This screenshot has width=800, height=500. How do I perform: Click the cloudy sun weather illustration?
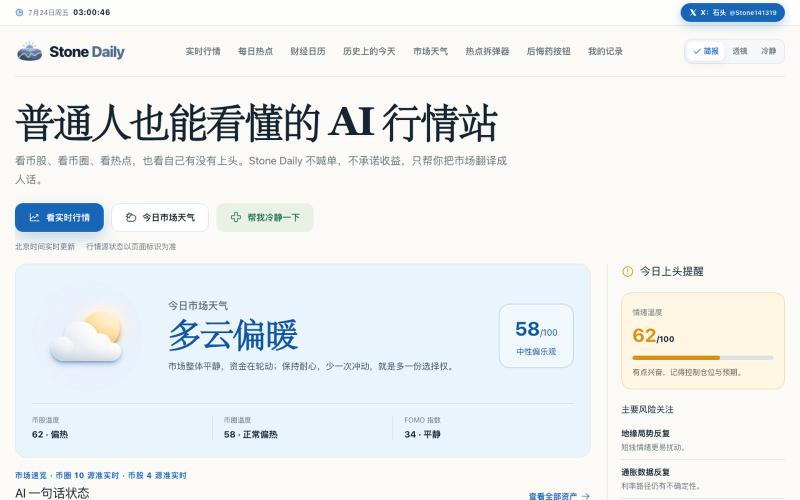(86, 336)
